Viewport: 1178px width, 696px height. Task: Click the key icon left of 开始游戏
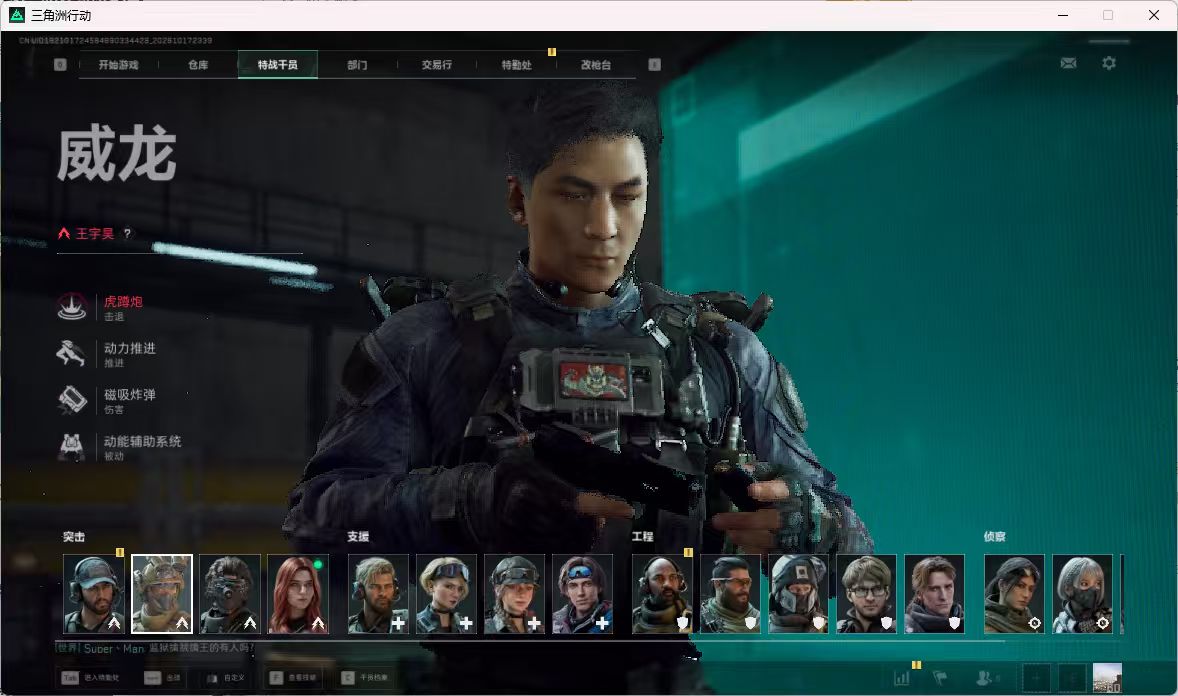point(60,65)
